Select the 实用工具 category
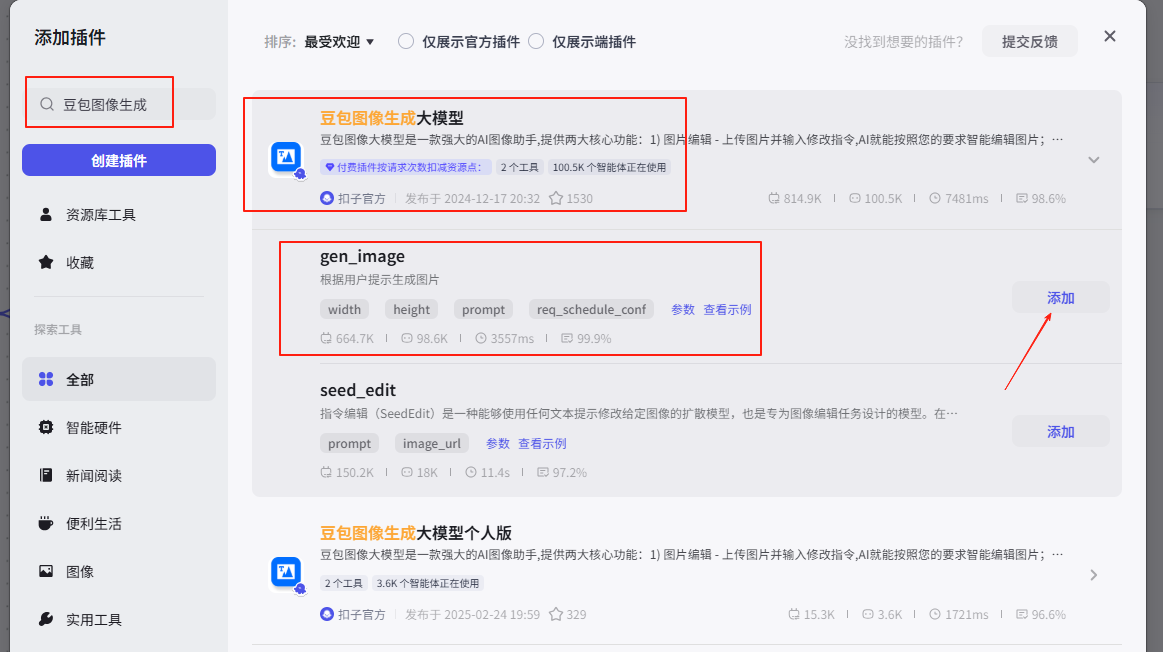 (x=119, y=619)
